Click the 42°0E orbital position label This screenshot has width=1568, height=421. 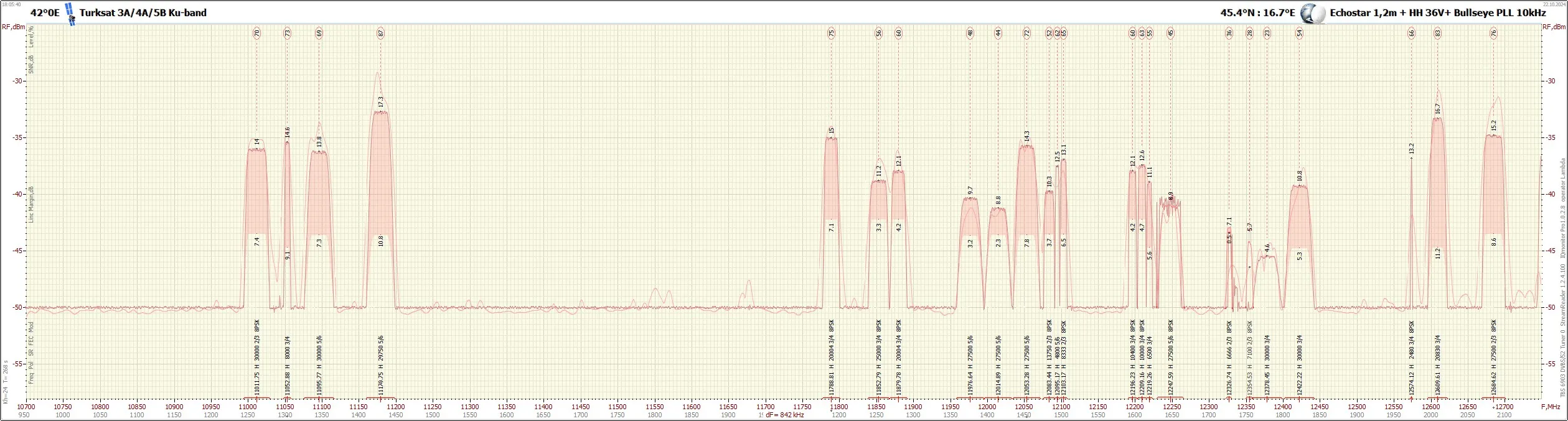coord(45,12)
